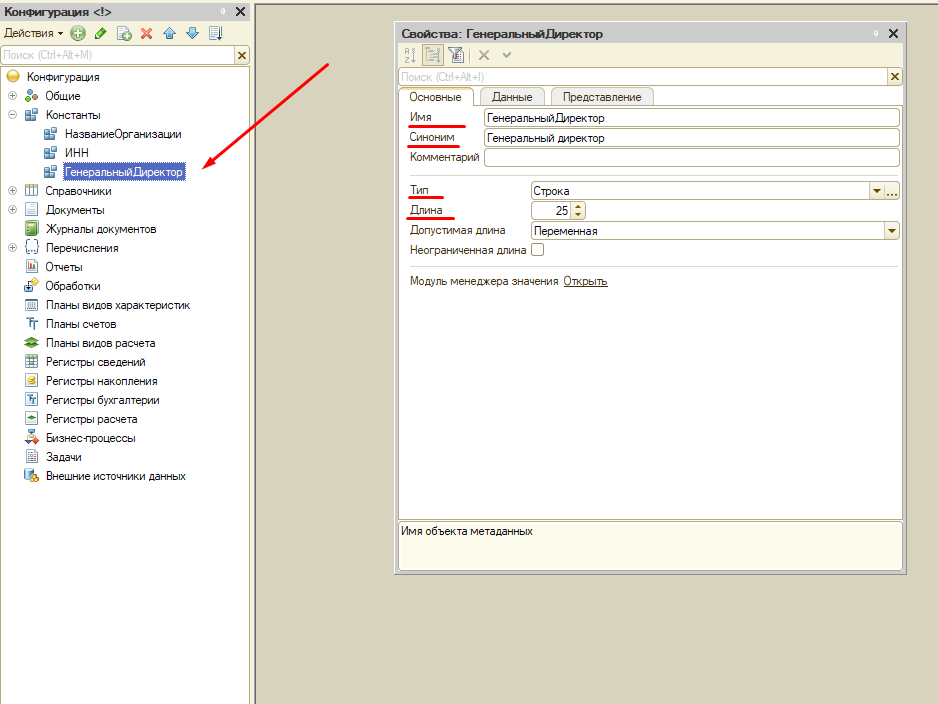Click the Регистры сведений icon

[32, 362]
